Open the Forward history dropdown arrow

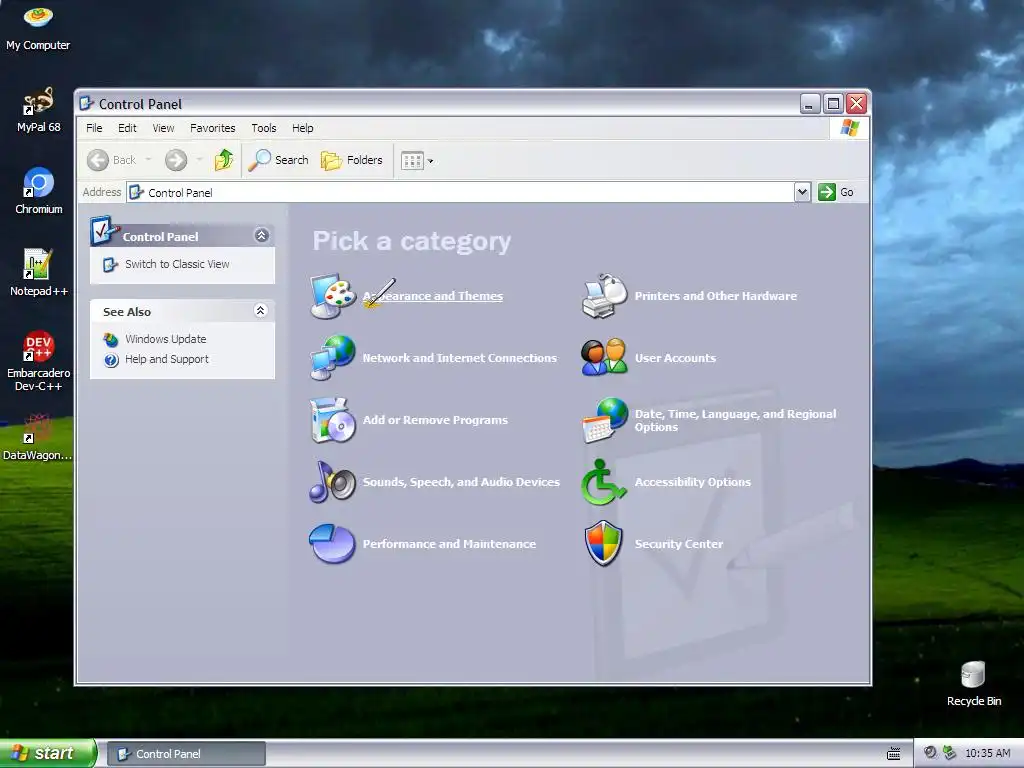[x=199, y=160]
